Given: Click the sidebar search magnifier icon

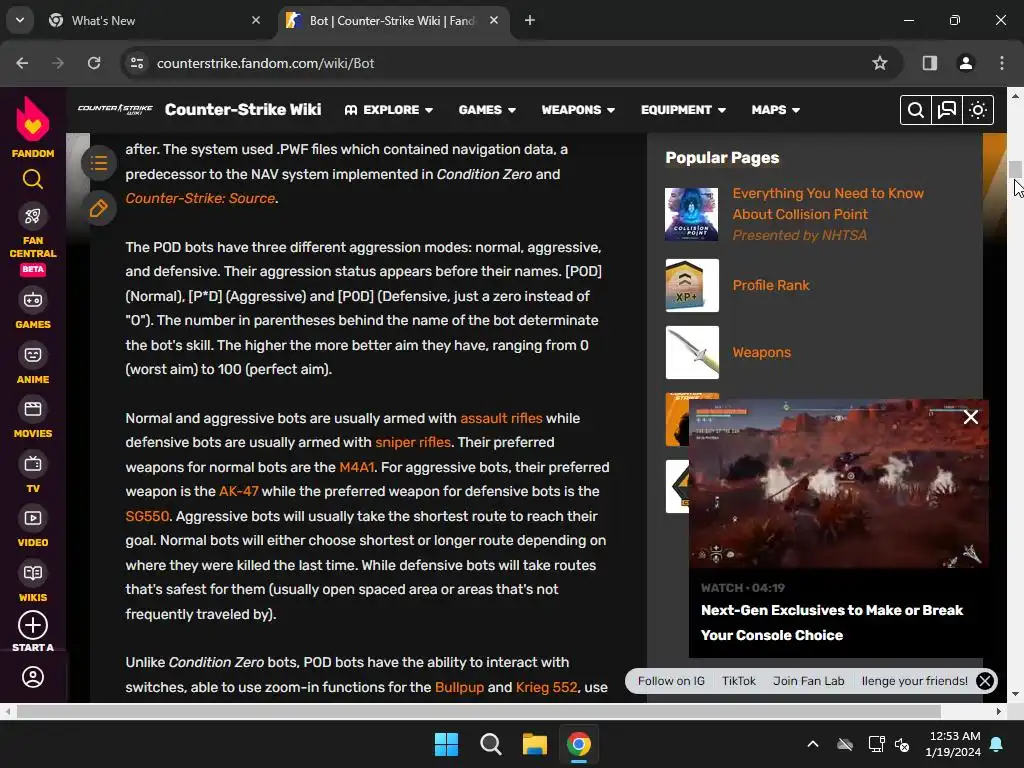Looking at the screenshot, I should point(33,179).
